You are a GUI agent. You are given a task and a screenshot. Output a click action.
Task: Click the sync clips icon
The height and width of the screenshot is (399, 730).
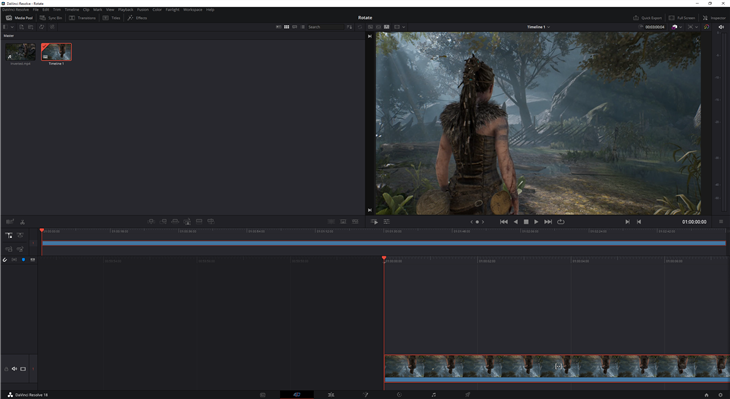pyautogui.click(x=41, y=27)
